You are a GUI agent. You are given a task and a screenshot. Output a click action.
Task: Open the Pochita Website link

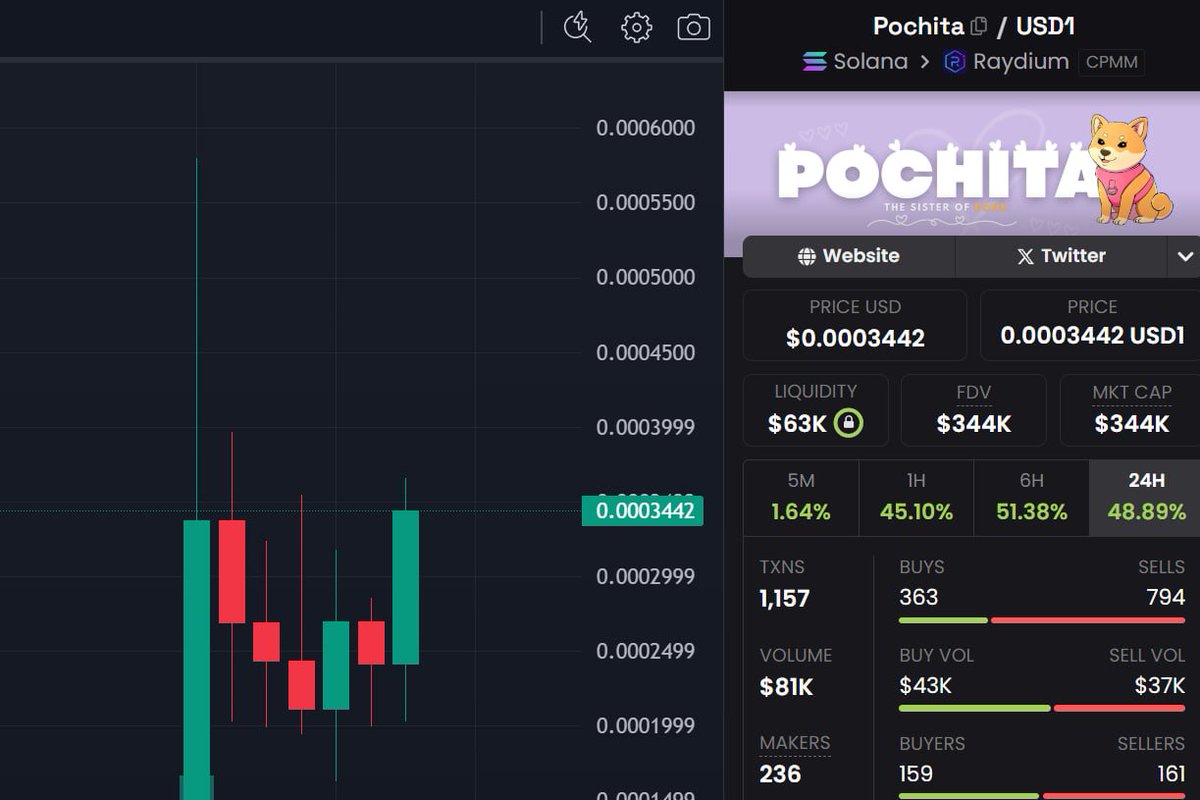pyautogui.click(x=849, y=256)
